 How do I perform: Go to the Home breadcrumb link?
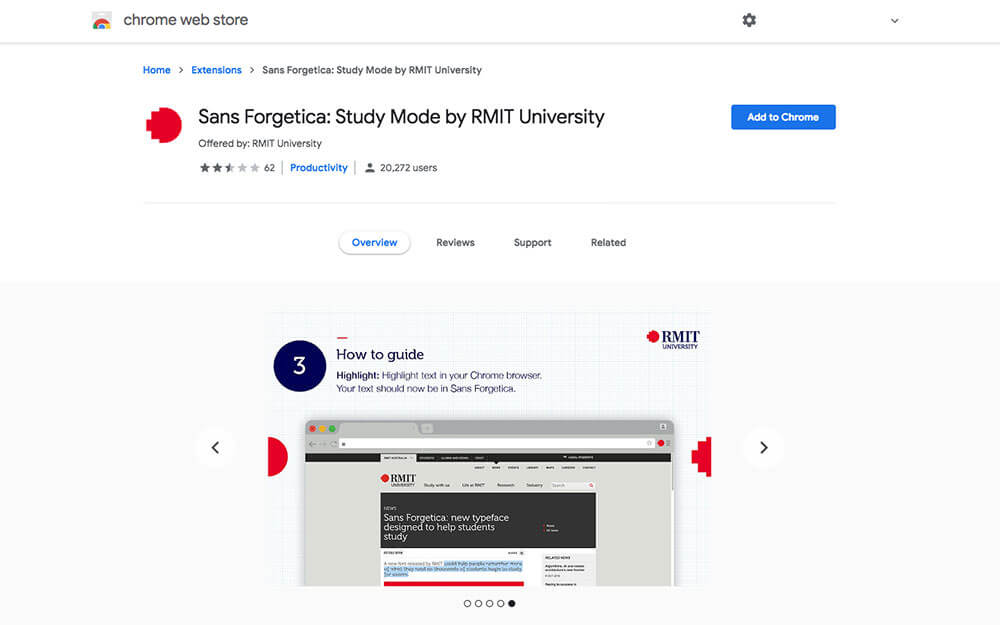pyautogui.click(x=156, y=70)
